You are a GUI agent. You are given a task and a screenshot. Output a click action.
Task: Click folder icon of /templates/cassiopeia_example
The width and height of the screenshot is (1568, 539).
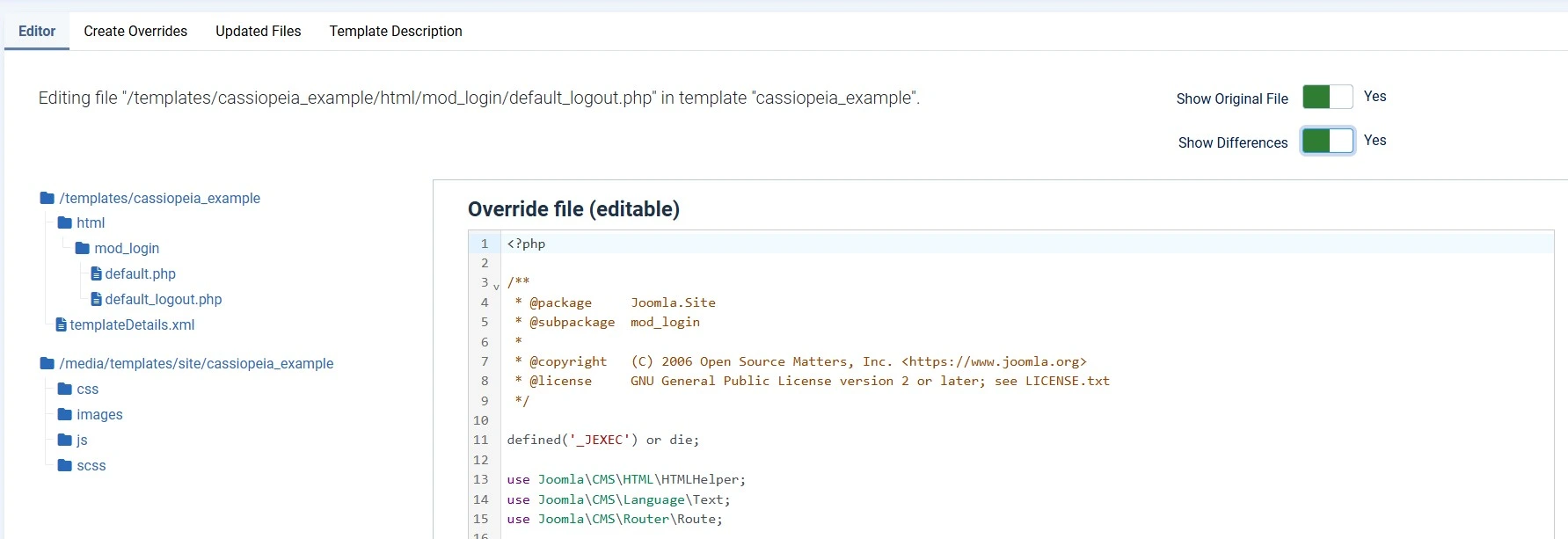click(x=47, y=198)
